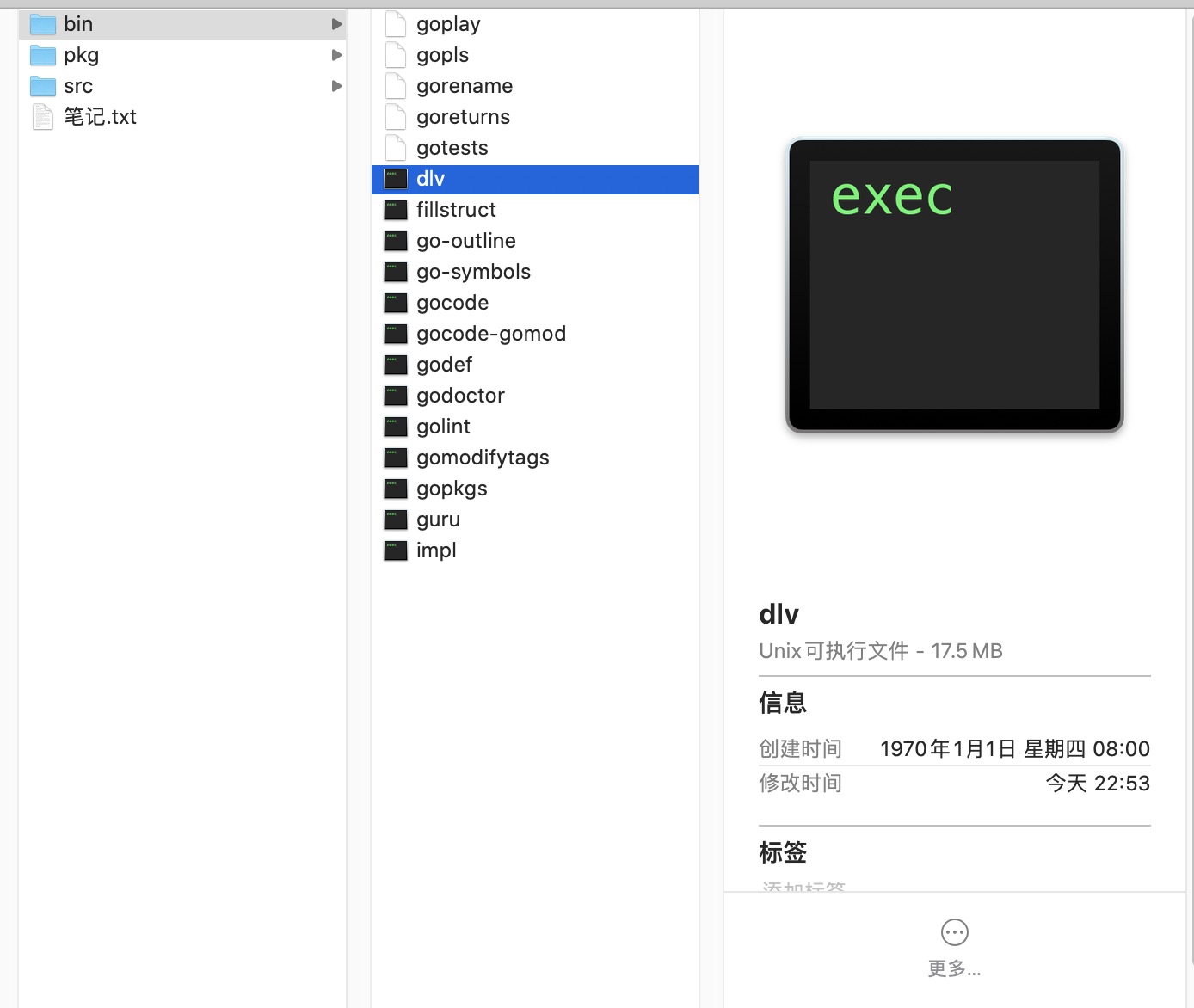Image resolution: width=1194 pixels, height=1008 pixels.
Task: Select the fillstruct executable
Action: (456, 210)
